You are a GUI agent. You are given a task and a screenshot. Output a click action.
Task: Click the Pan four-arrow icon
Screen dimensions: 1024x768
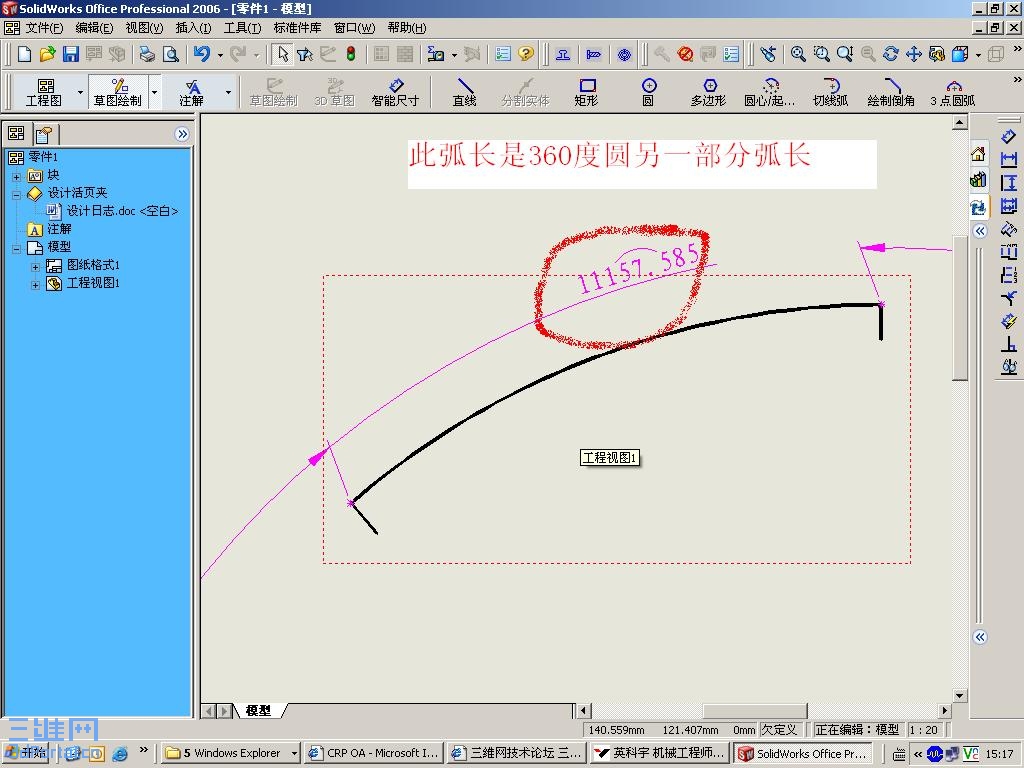[914, 54]
